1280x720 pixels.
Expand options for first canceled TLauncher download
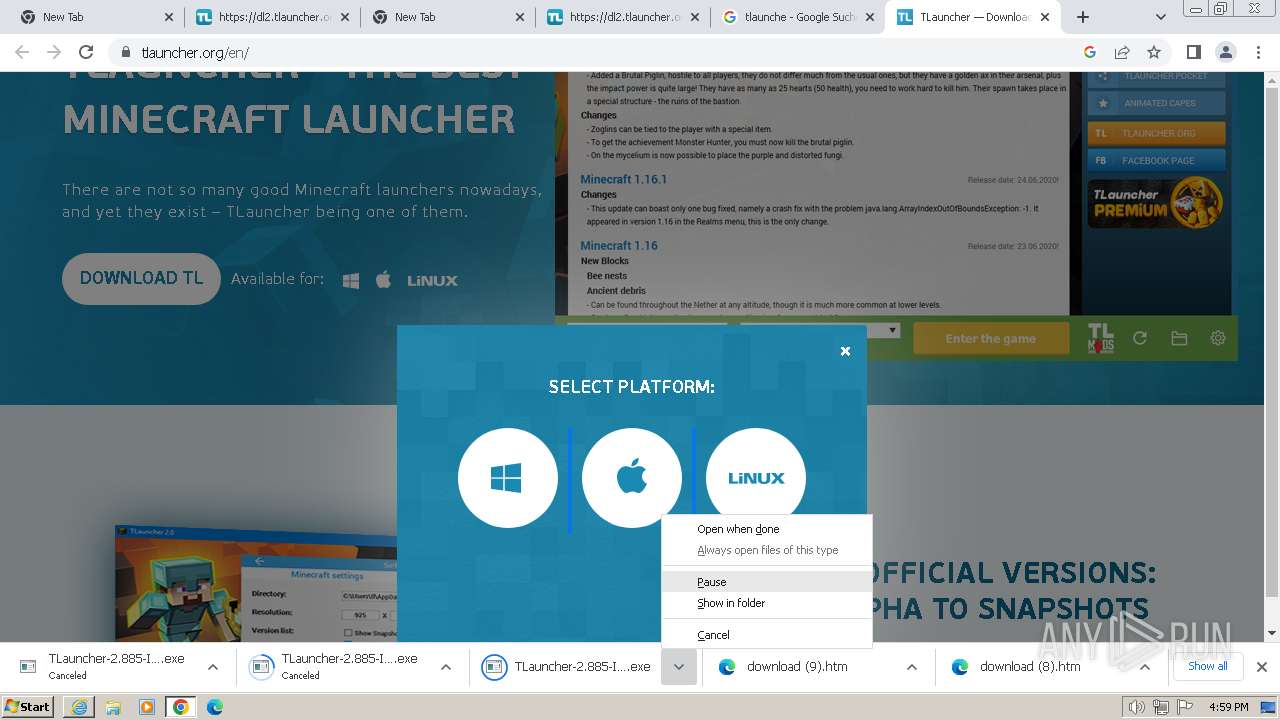(x=212, y=667)
